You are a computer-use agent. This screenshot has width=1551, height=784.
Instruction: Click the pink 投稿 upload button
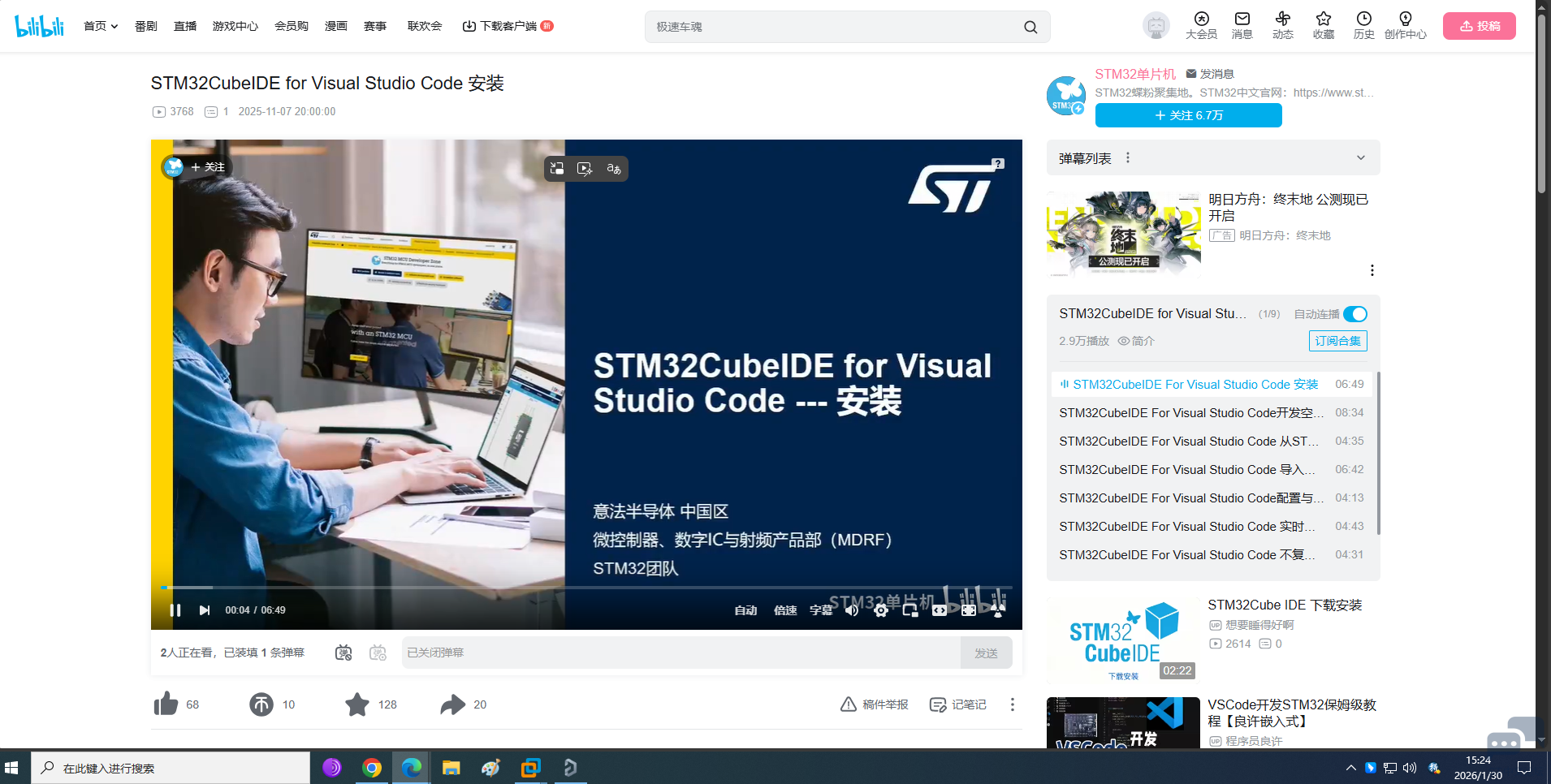tap(1479, 26)
